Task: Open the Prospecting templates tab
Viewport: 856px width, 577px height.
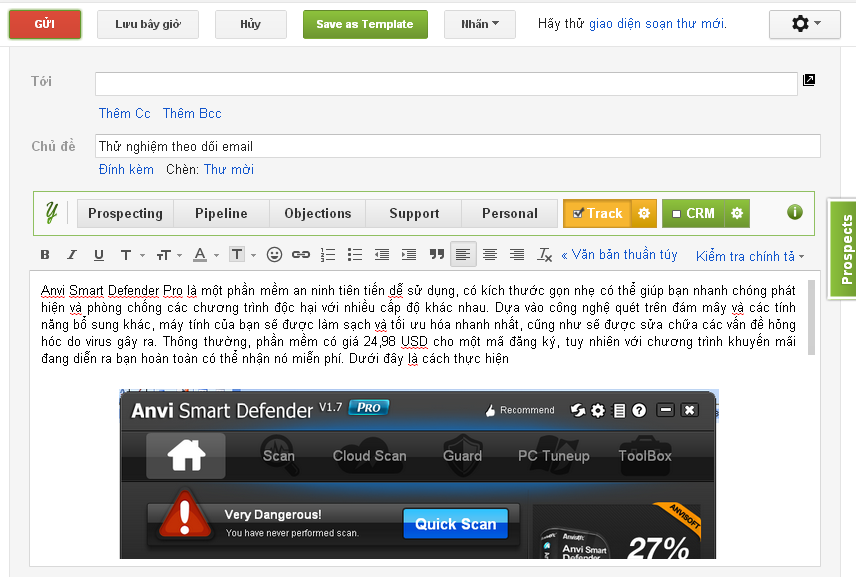Action: pyautogui.click(x=126, y=213)
